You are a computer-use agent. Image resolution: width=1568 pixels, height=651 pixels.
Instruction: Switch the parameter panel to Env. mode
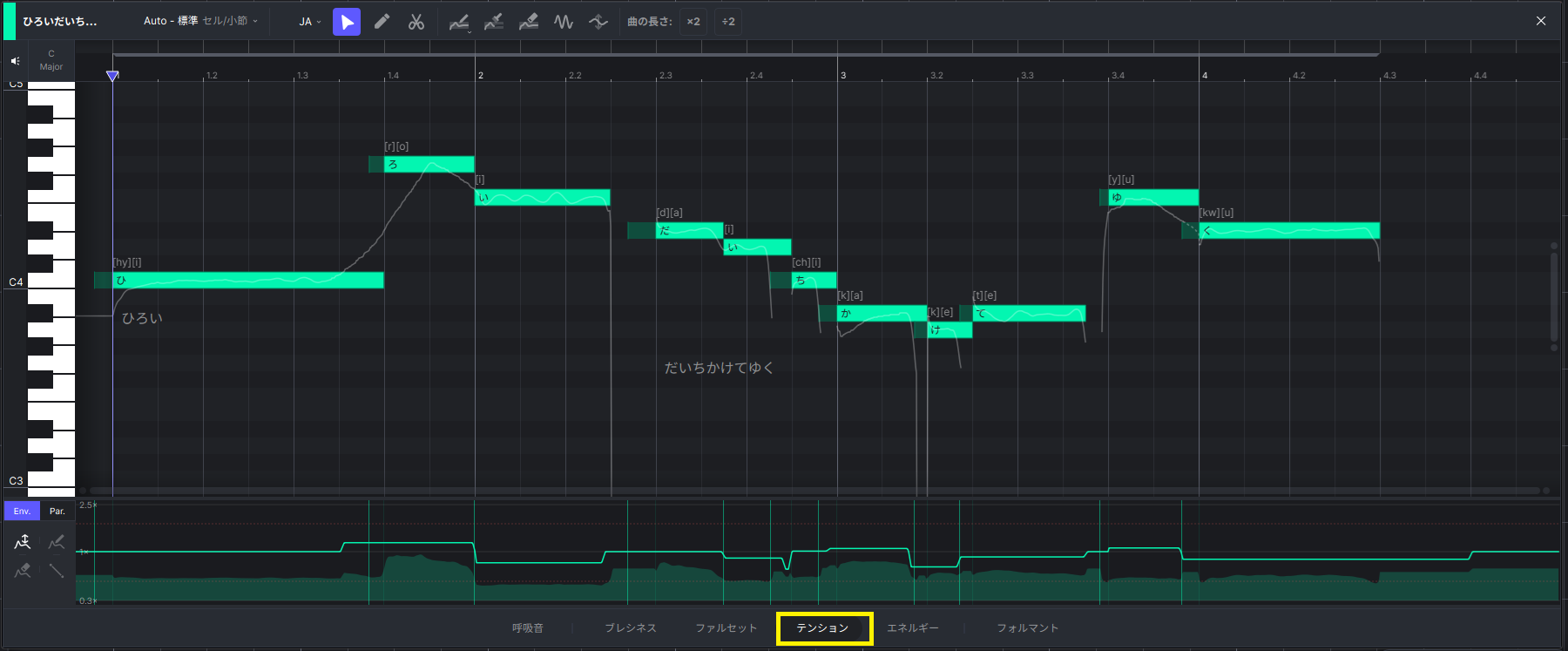pos(22,511)
